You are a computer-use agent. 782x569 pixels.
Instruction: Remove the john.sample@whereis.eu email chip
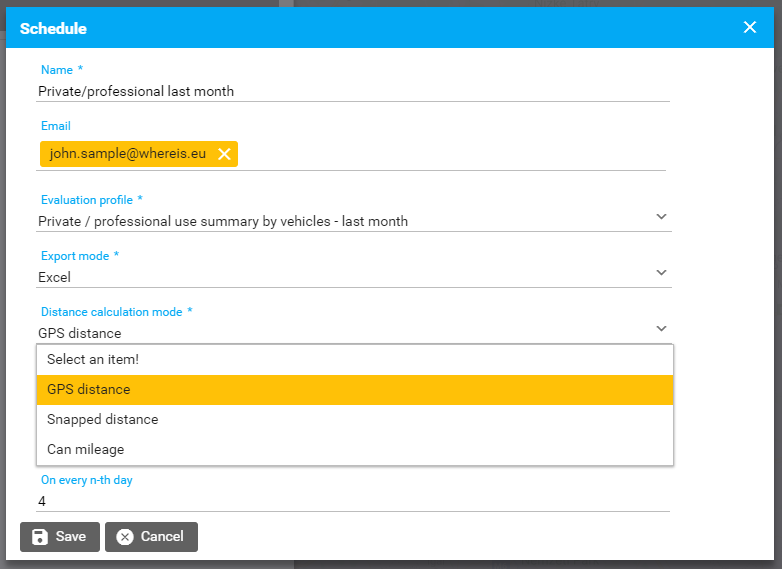[x=224, y=153]
